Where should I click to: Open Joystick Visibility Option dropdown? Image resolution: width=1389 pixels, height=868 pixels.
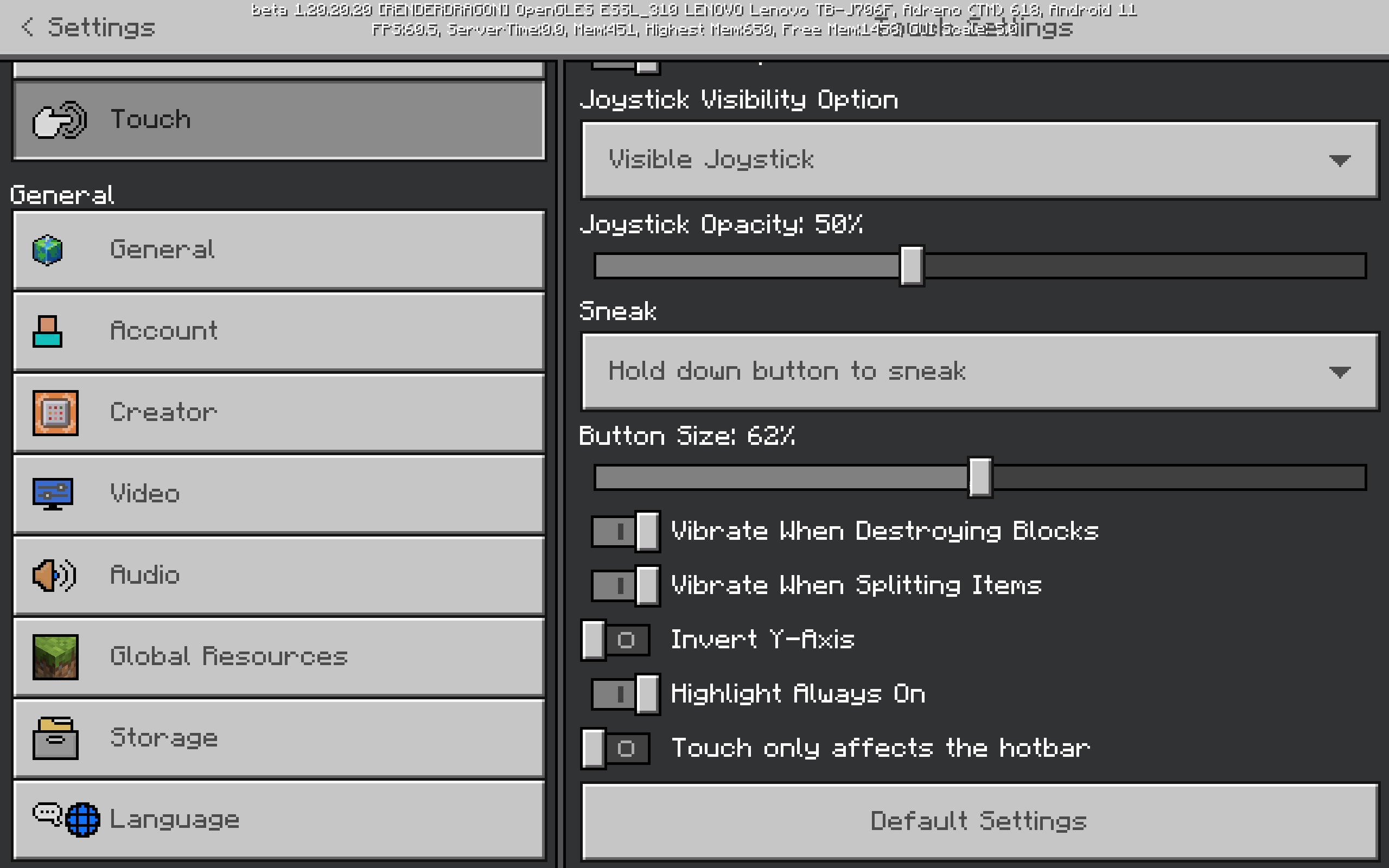click(979, 160)
